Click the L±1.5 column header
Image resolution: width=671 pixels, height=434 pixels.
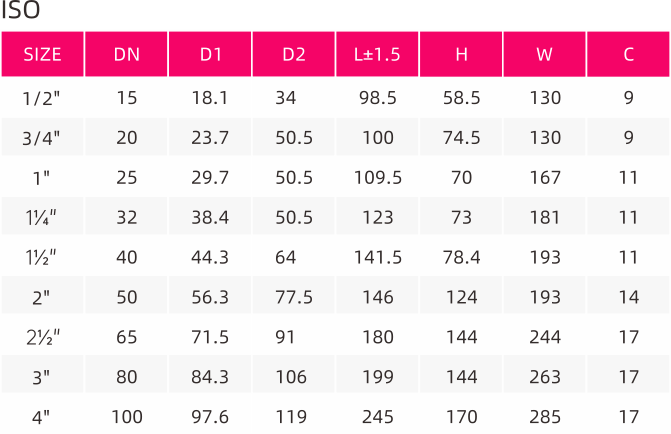377,54
